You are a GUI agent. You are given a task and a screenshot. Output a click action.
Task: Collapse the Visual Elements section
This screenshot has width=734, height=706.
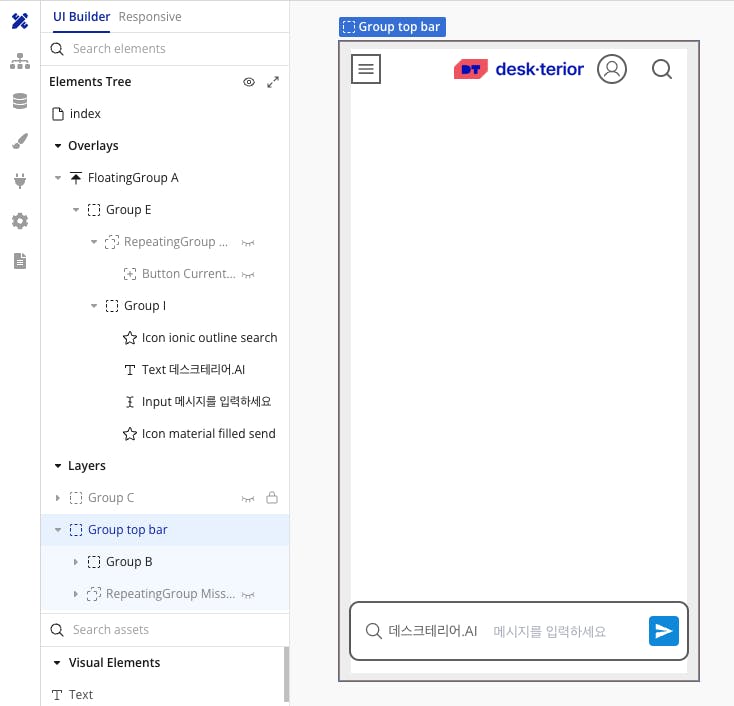pos(57,663)
